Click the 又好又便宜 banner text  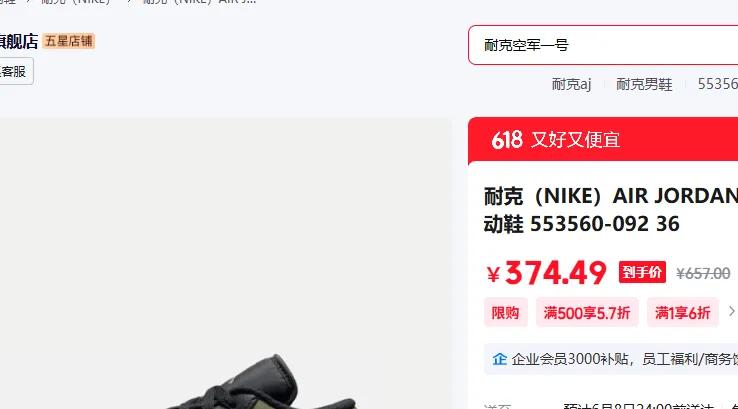tap(575, 140)
